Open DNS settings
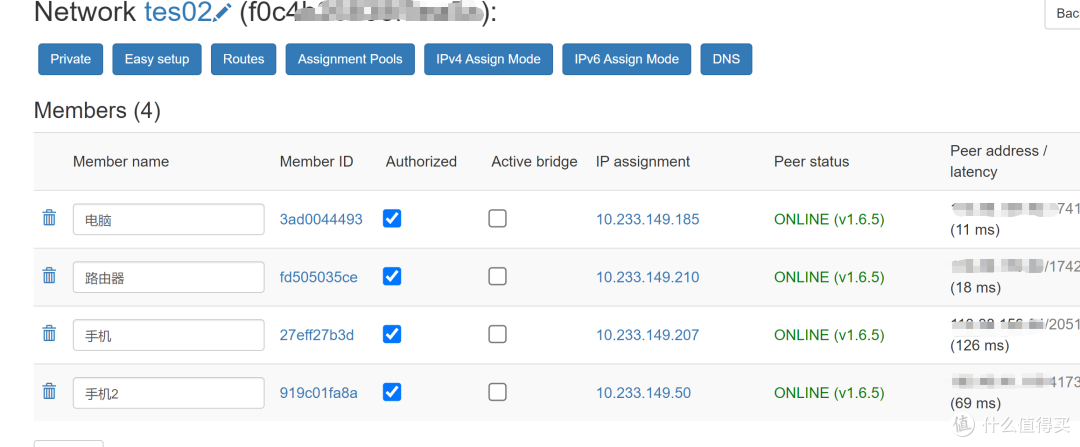 point(726,59)
